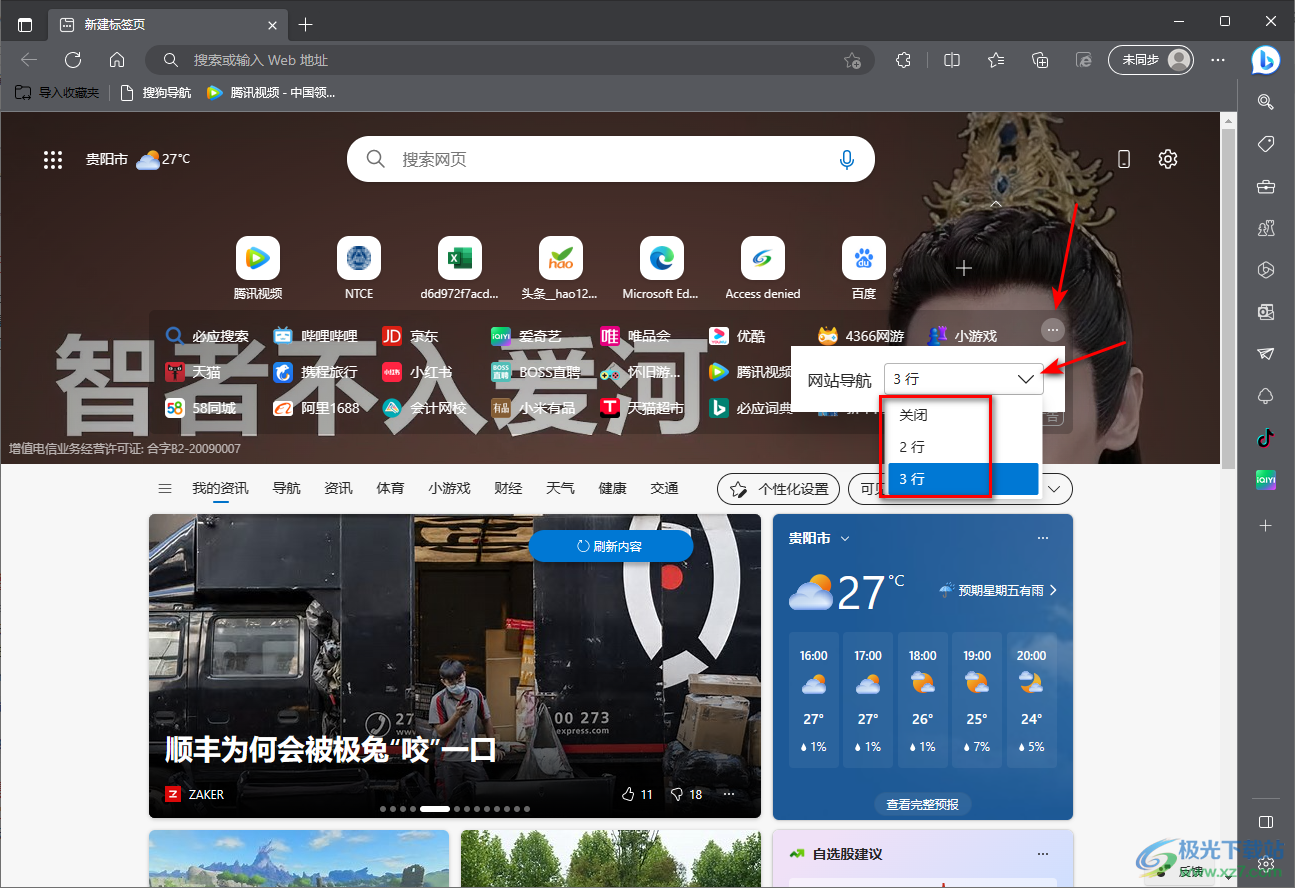Add a new quick link site
The image size is (1295, 888).
coord(964,268)
